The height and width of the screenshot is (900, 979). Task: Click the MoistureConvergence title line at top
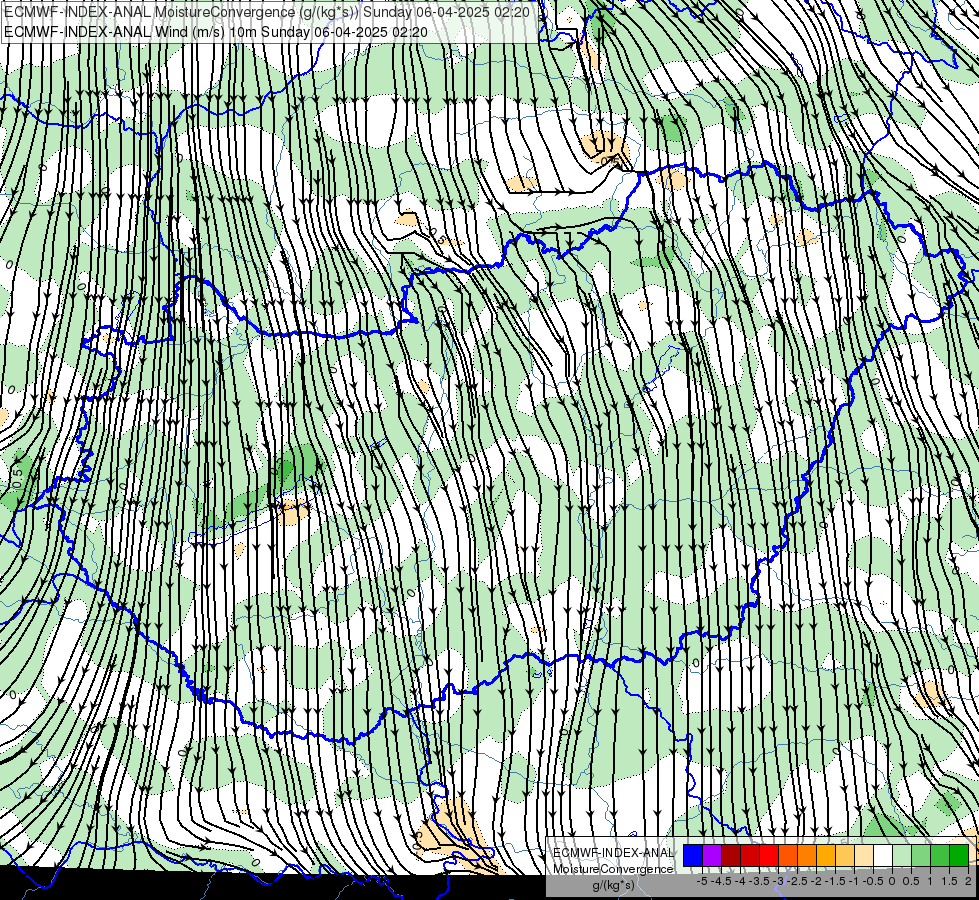[267, 12]
